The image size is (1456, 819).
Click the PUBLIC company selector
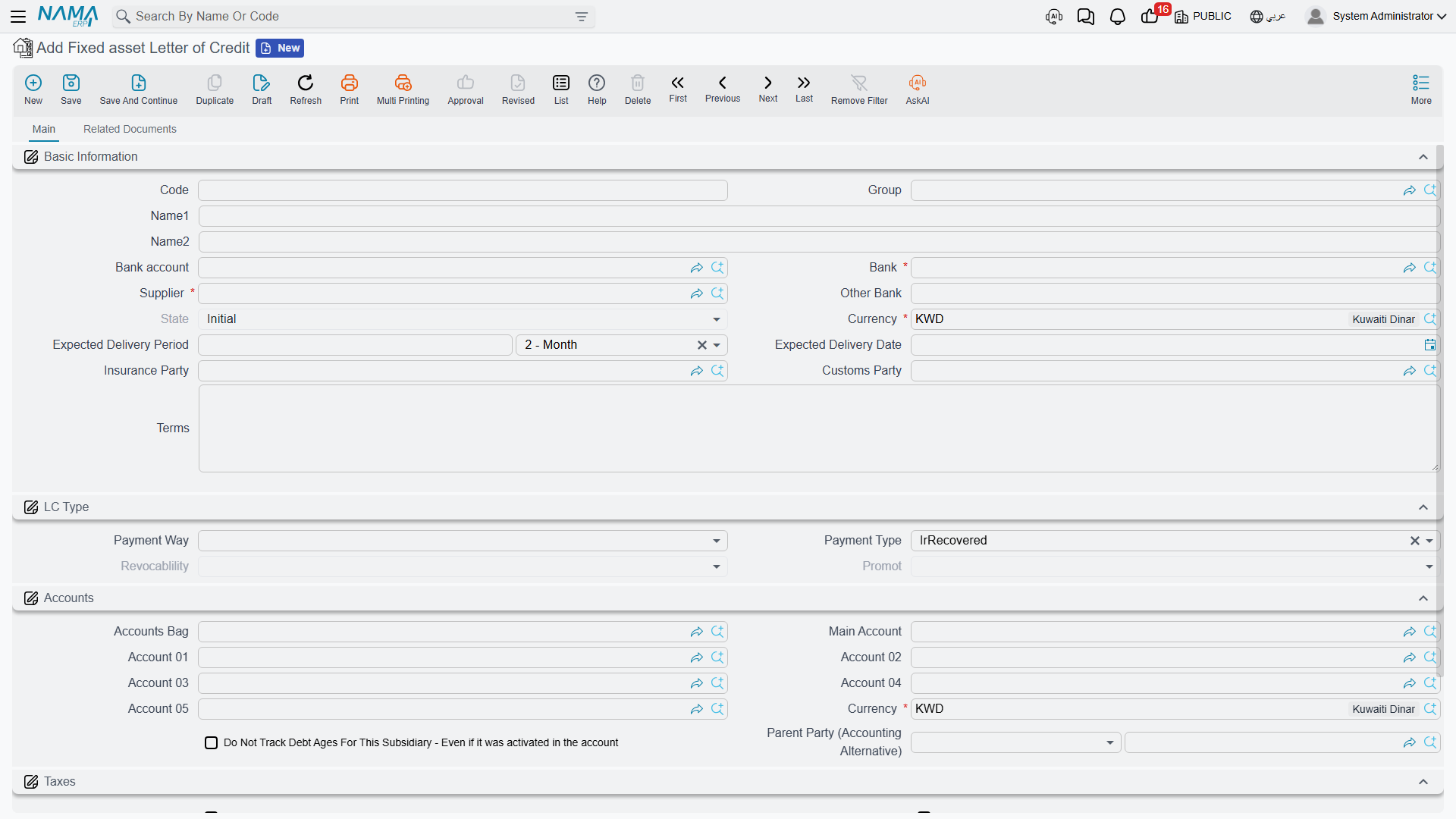pos(1203,16)
